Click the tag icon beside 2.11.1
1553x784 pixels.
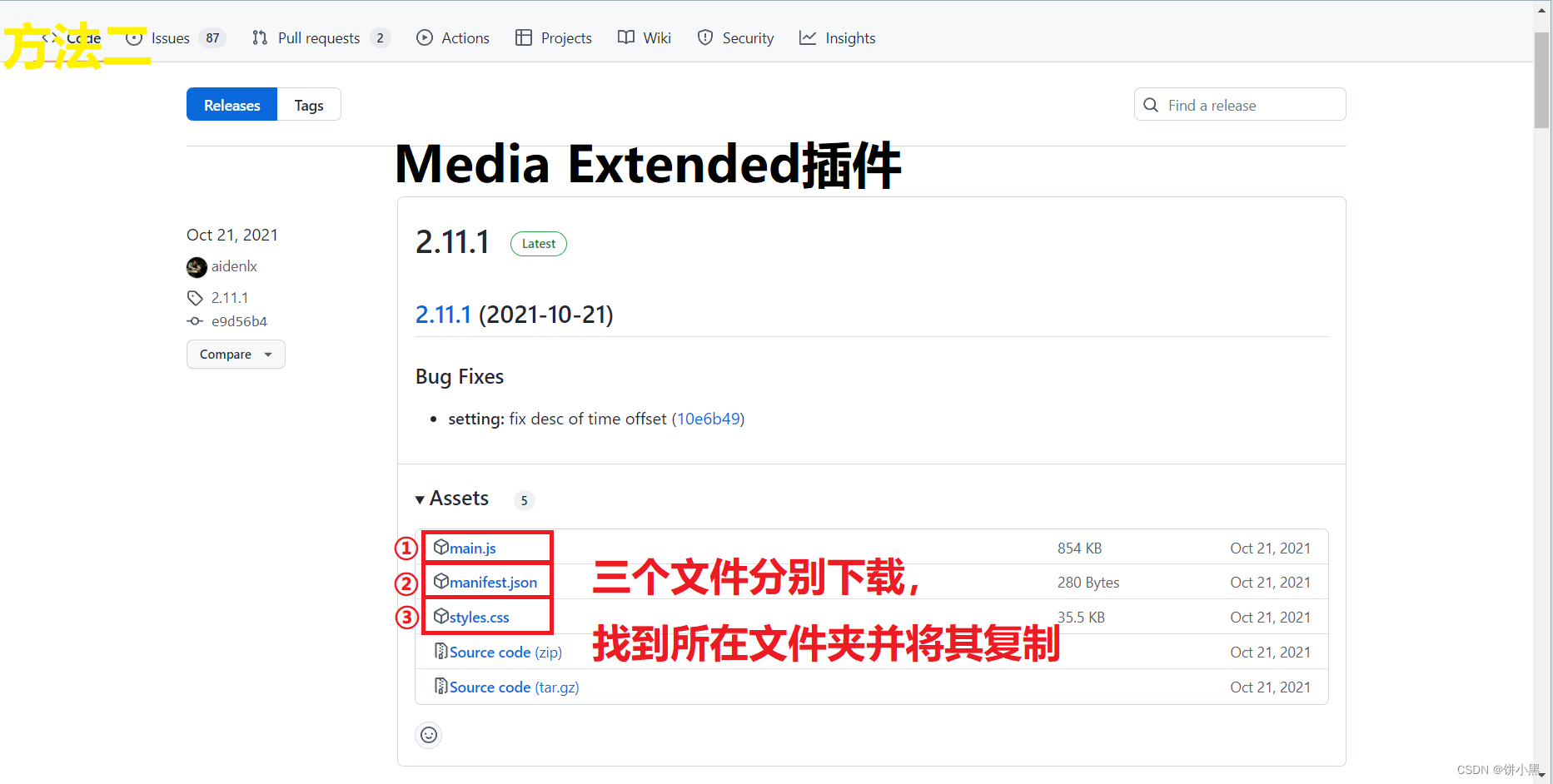195,297
